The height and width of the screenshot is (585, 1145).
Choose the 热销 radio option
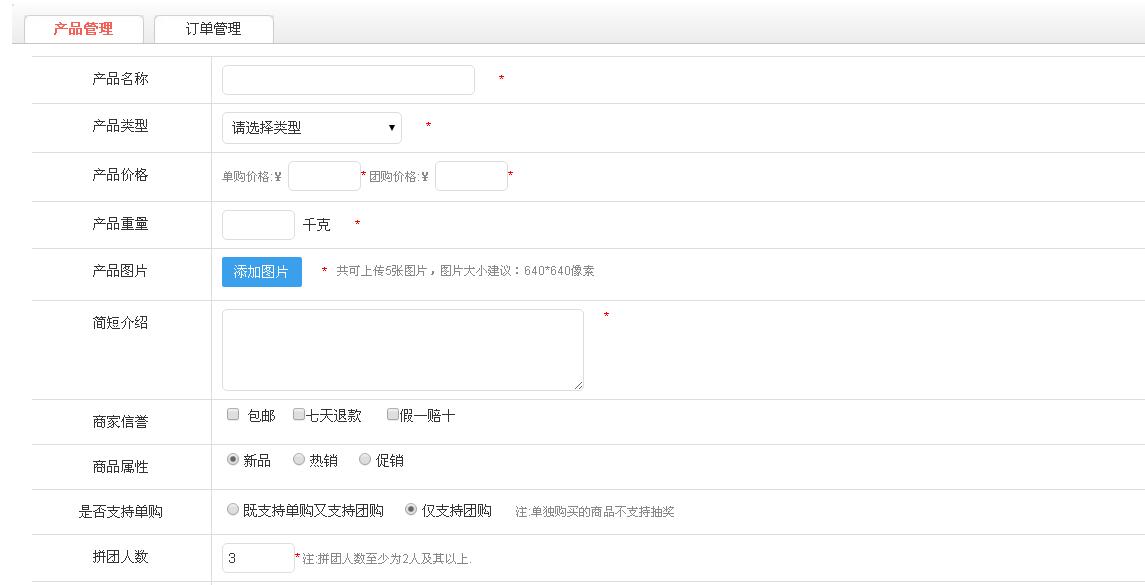299,460
